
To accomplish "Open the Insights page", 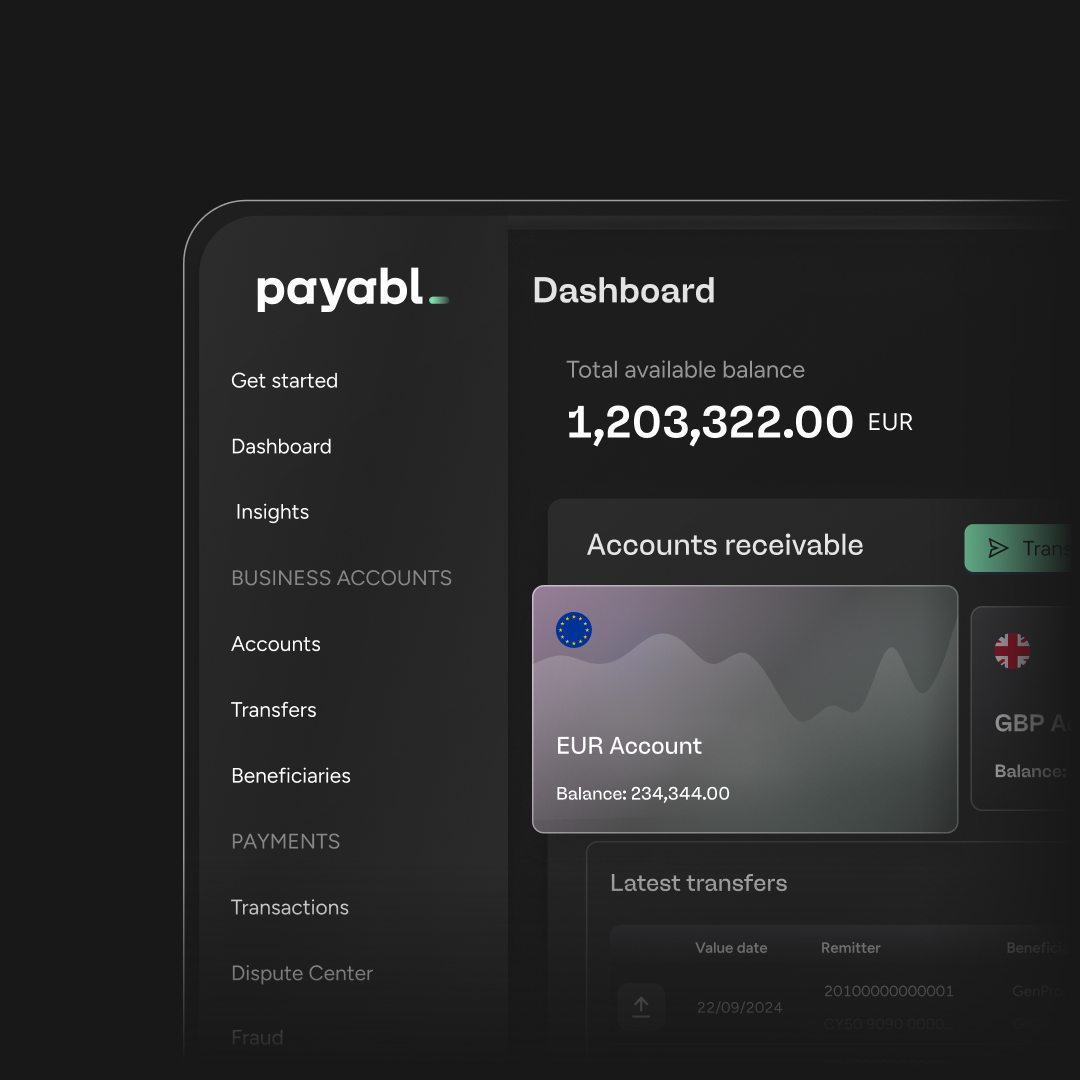I will point(272,512).
